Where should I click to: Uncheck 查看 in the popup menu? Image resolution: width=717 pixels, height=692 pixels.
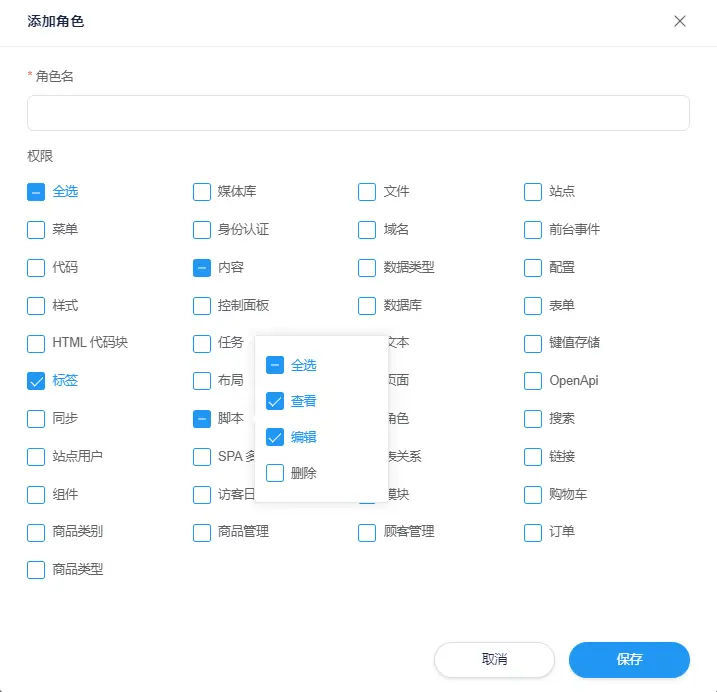[275, 402]
